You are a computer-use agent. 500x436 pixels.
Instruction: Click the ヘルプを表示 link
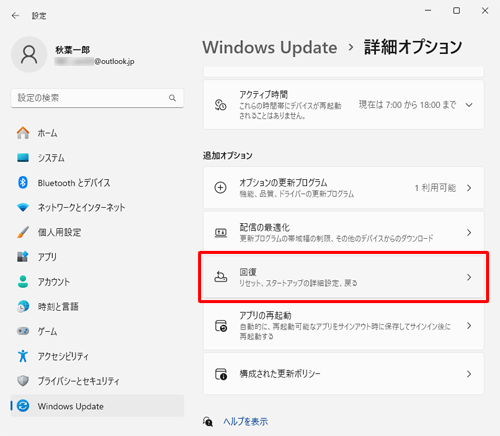click(x=246, y=421)
